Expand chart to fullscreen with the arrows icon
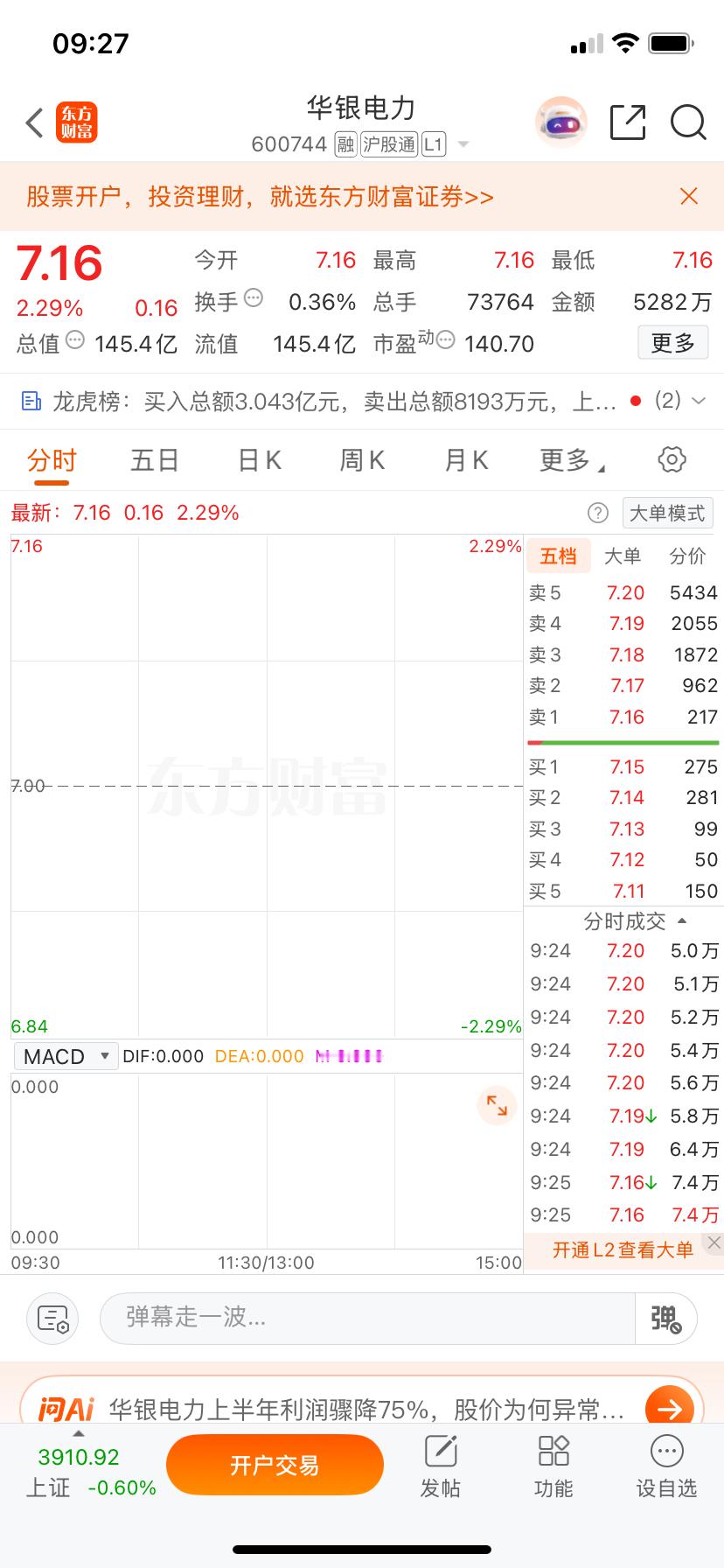 tap(497, 1104)
